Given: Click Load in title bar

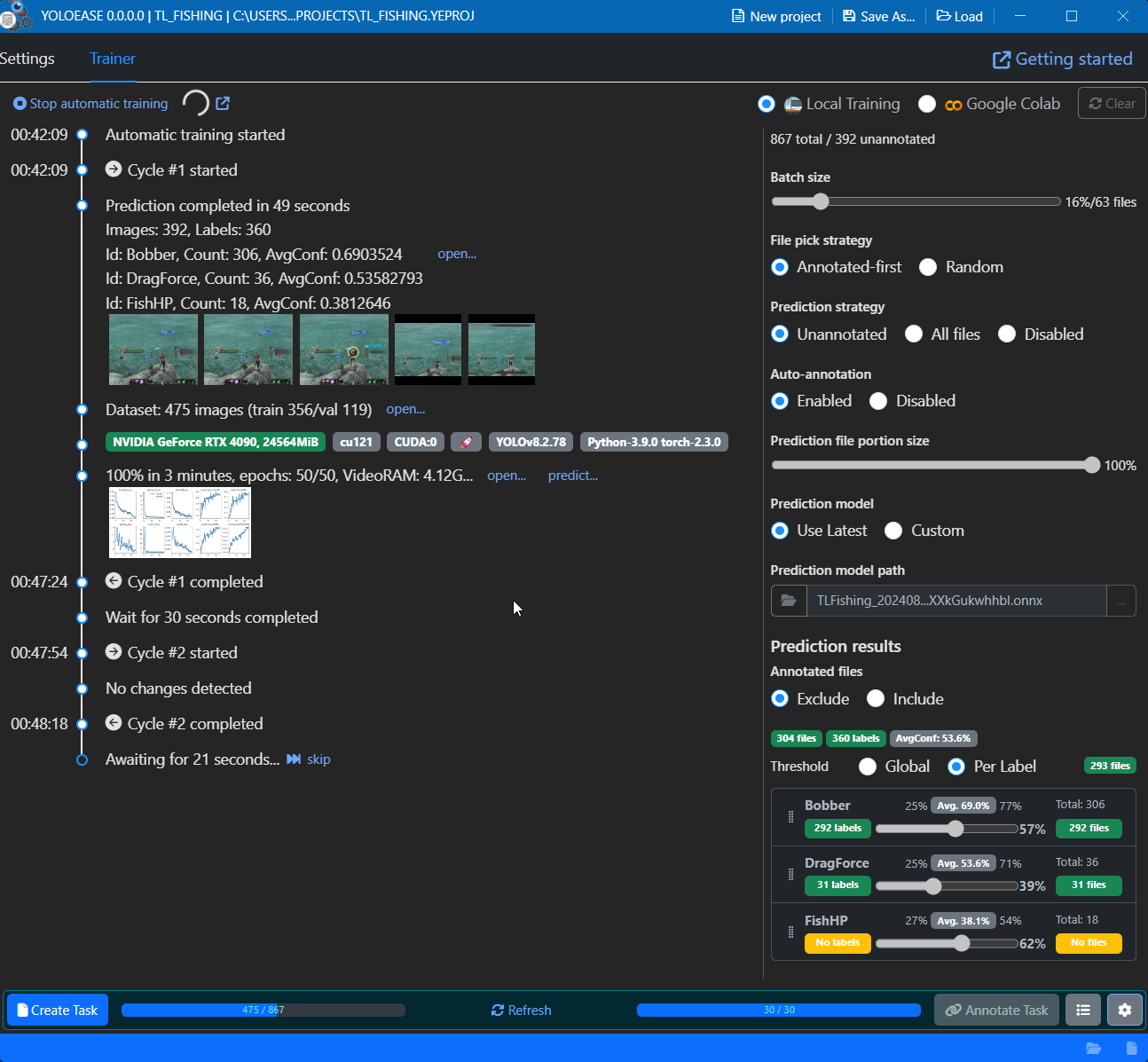Looking at the screenshot, I should pos(959,16).
